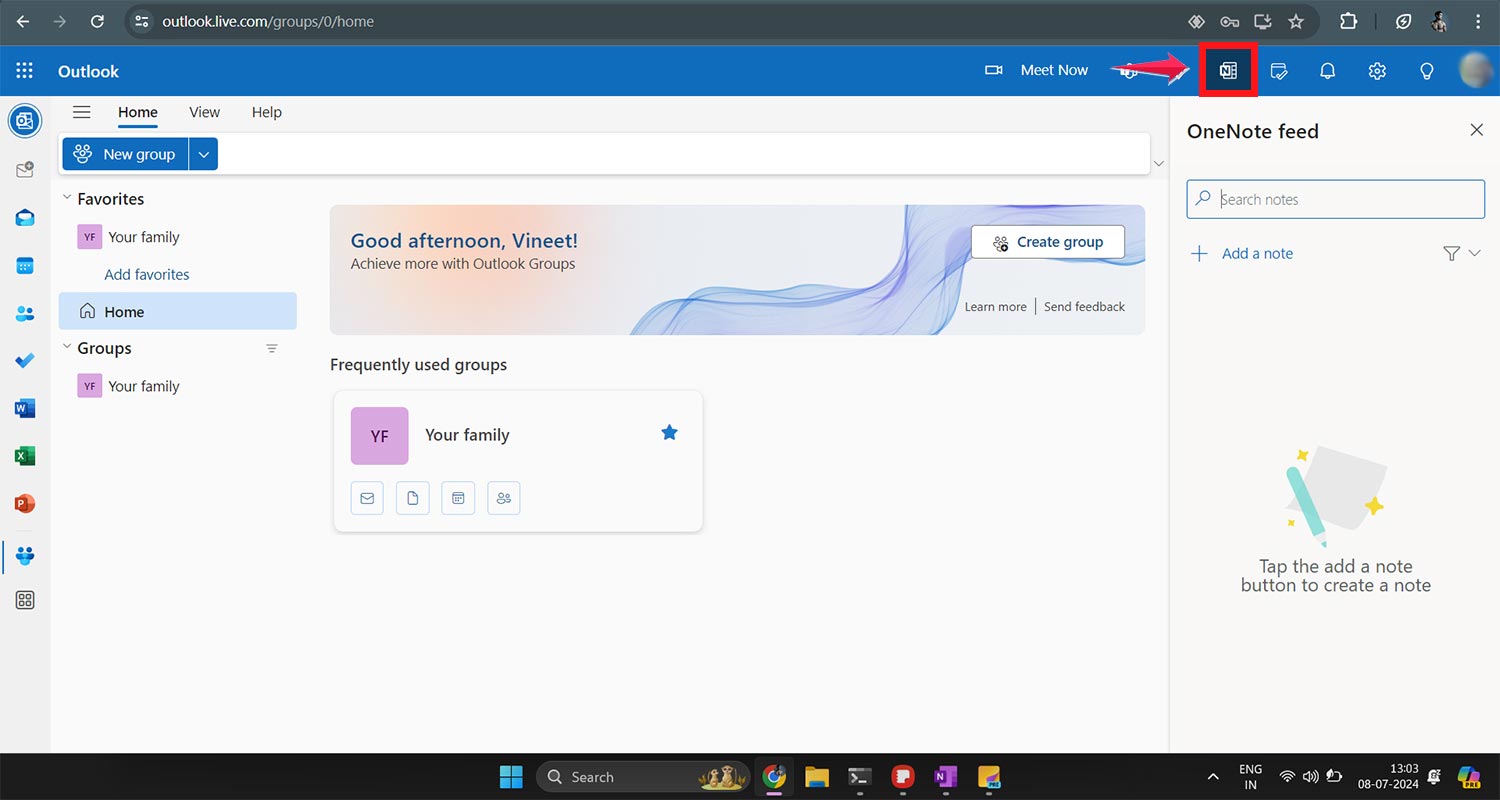The image size is (1500, 800).
Task: Open the OneNote feed icon in the header
Action: pyautogui.click(x=1228, y=70)
